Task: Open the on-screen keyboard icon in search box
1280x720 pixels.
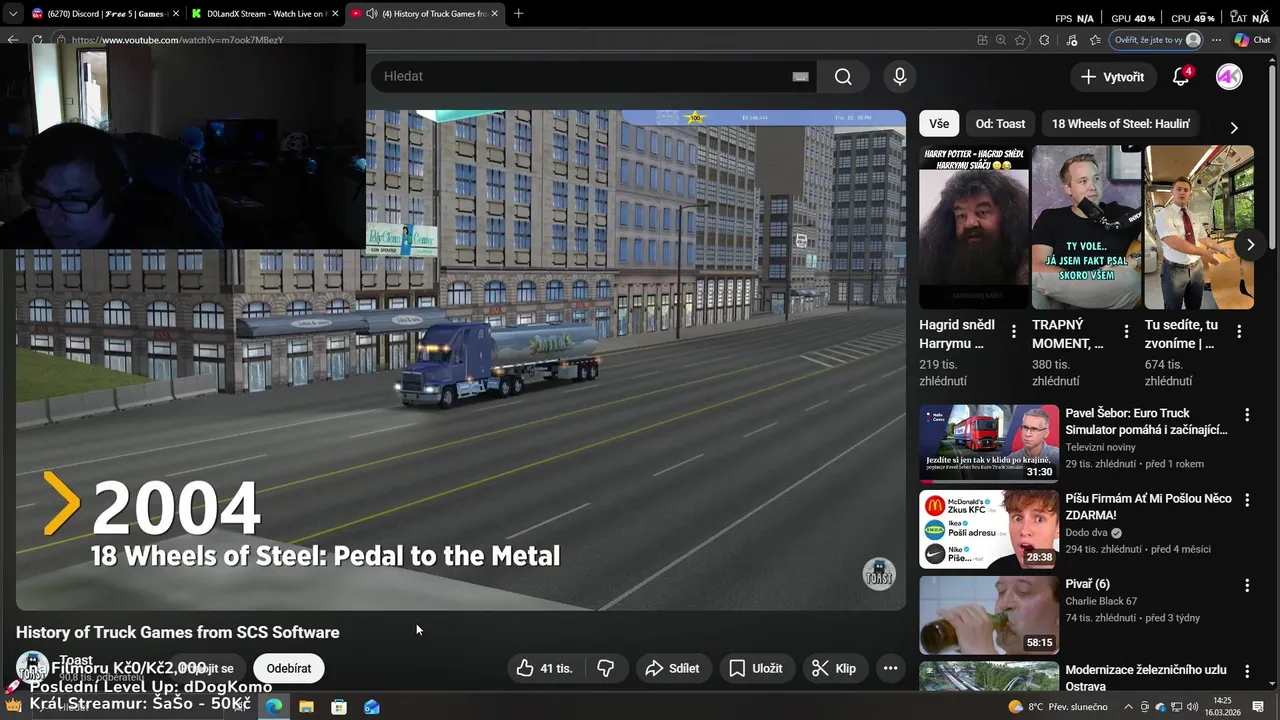Action: coord(800,77)
